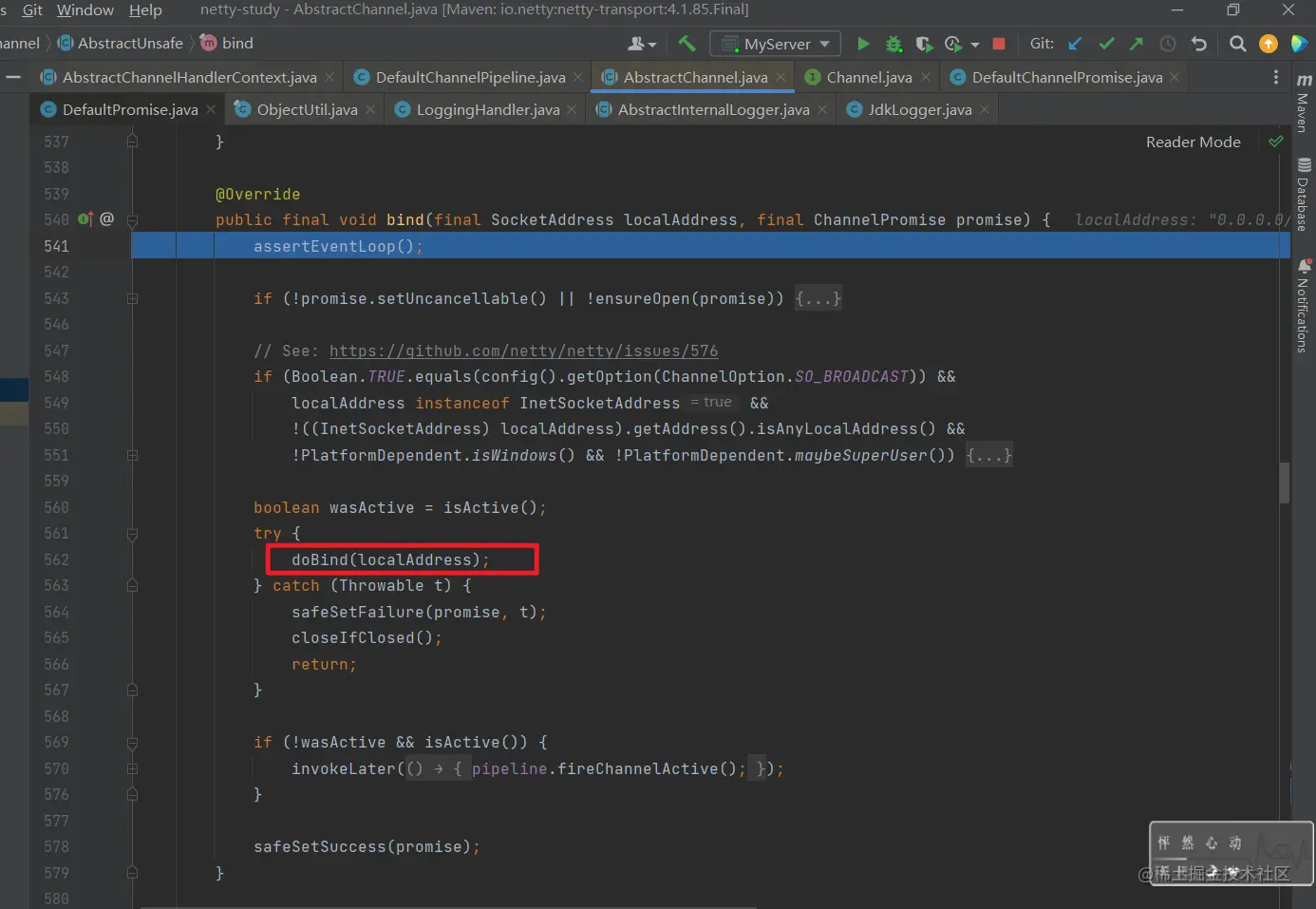Open the Git menu
This screenshot has width=1316, height=909.
[32, 9]
